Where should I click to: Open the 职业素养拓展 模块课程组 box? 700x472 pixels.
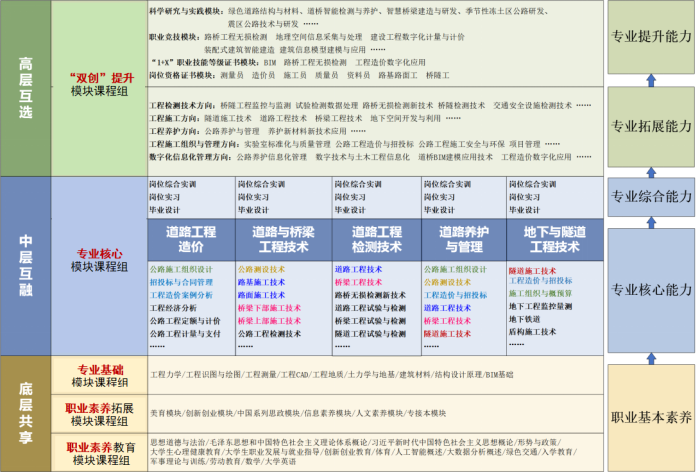point(99,413)
